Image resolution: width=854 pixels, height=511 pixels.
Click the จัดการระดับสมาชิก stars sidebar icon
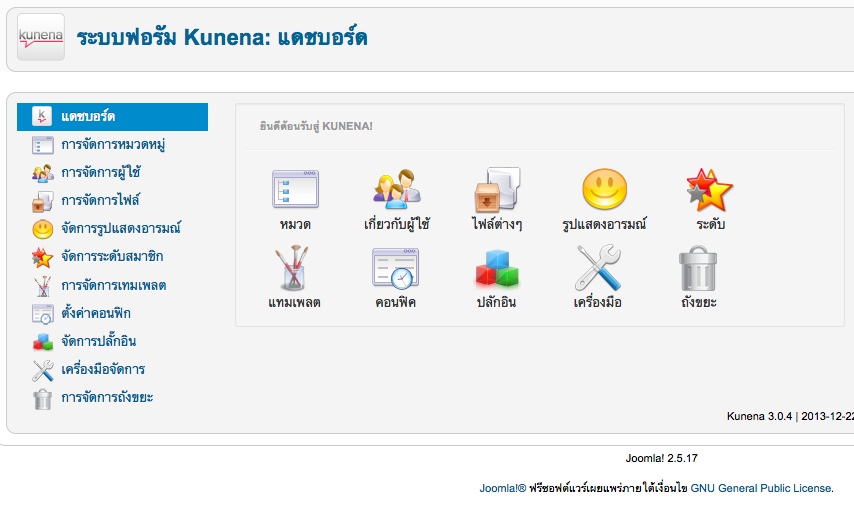42,257
